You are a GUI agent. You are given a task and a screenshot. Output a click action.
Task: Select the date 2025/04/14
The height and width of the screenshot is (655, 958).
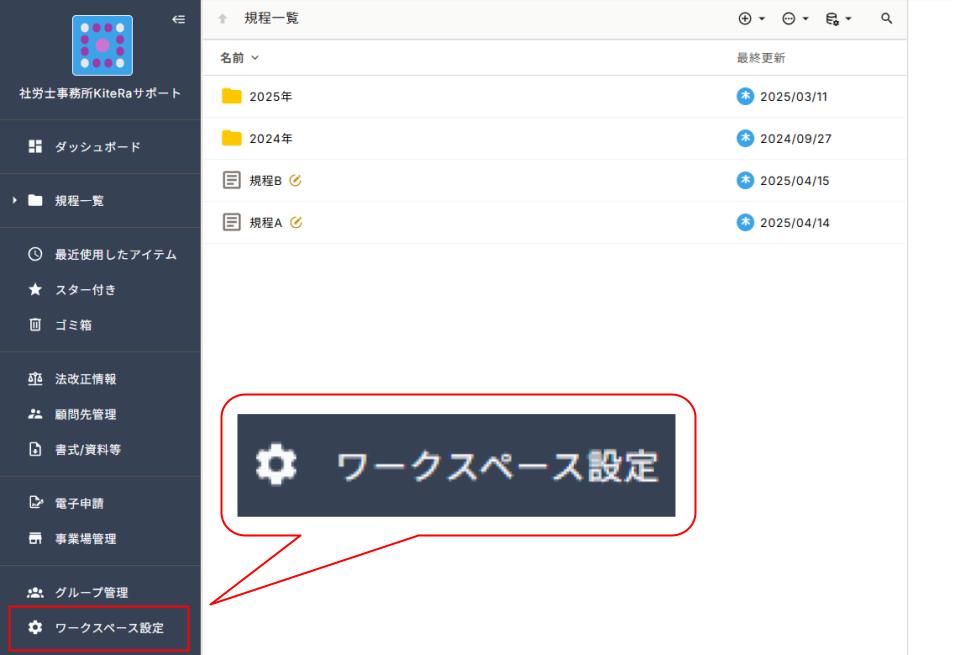(795, 223)
